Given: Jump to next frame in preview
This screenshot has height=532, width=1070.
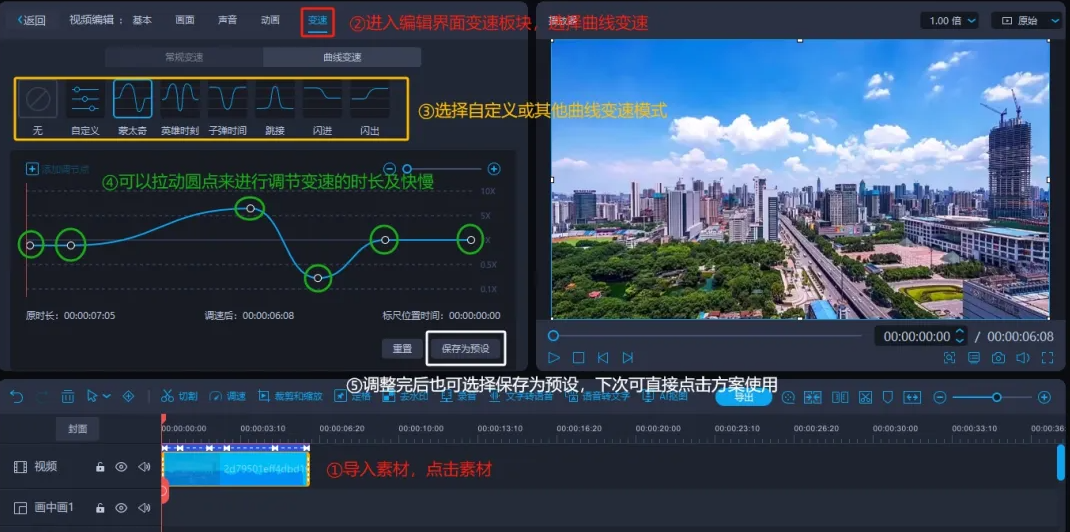Looking at the screenshot, I should (x=628, y=357).
